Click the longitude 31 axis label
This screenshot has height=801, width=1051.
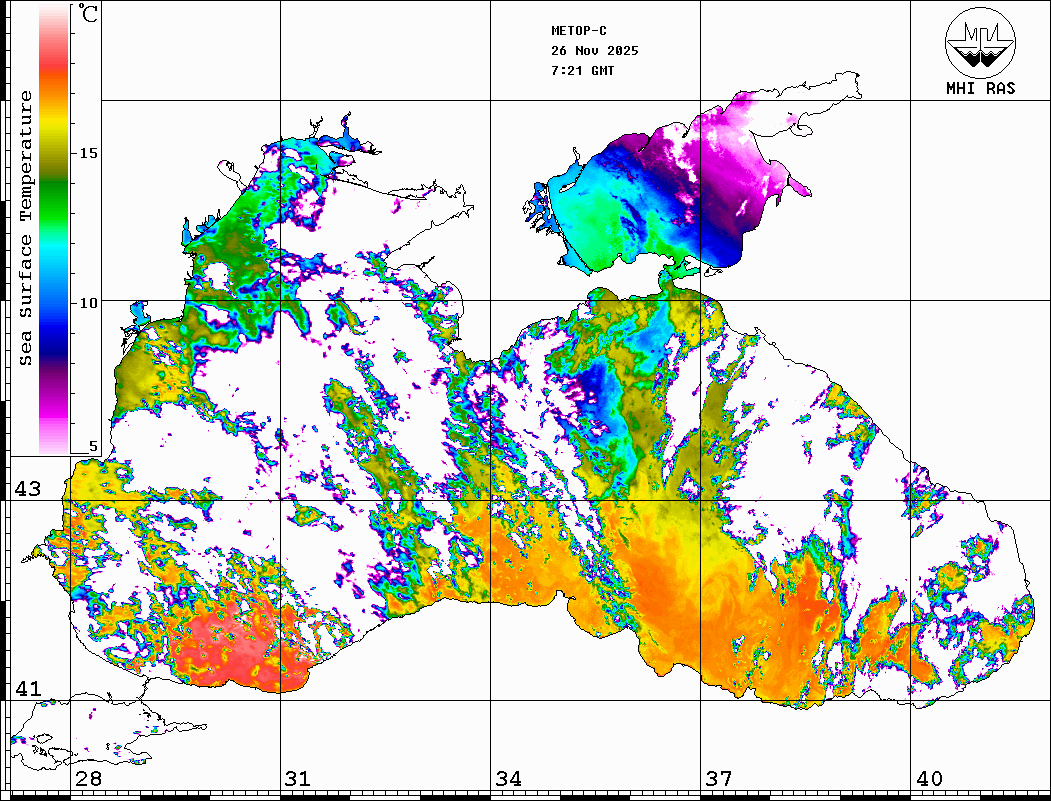tap(297, 779)
